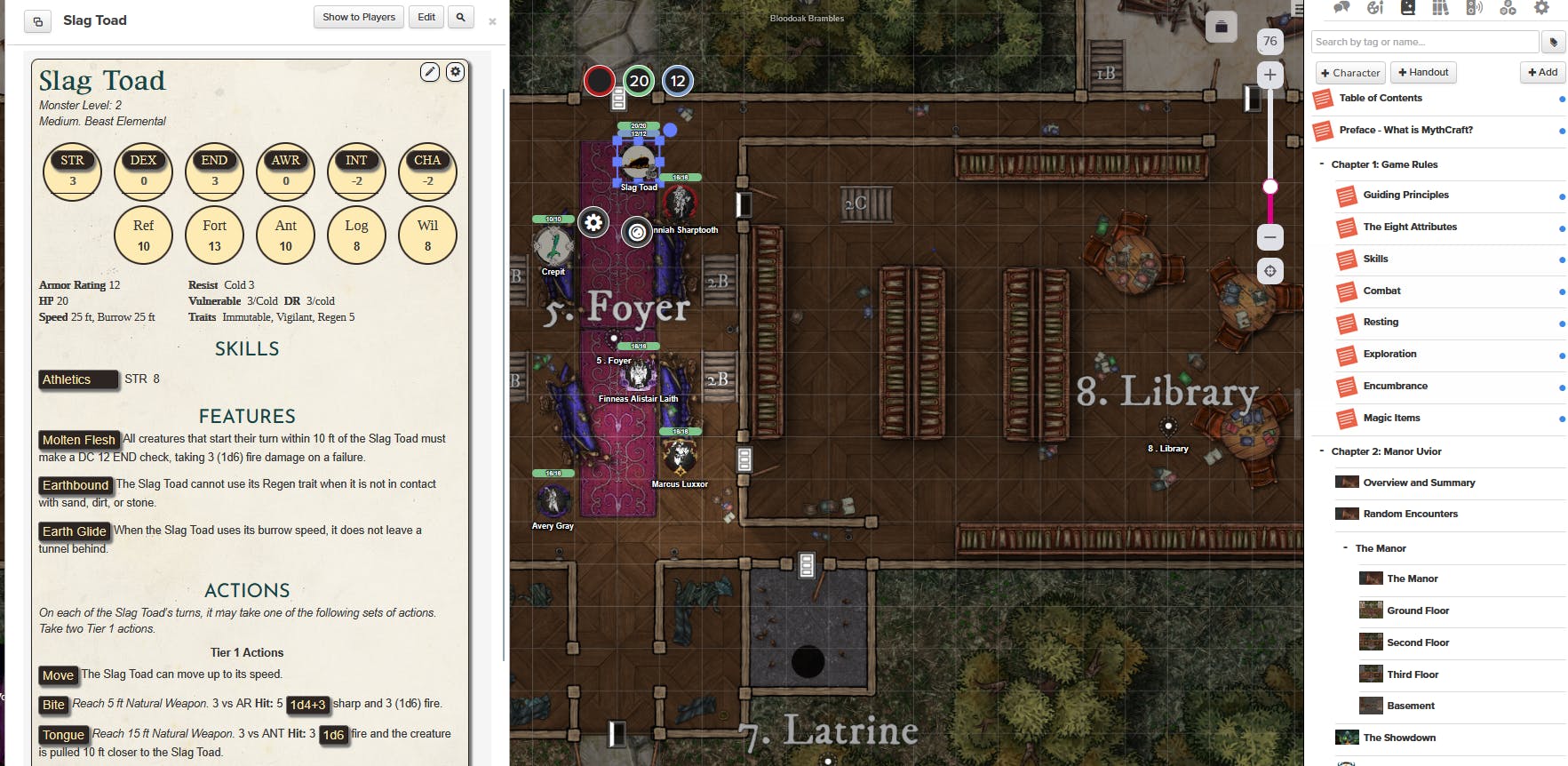
Task: Roll the Athletics skill
Action: click(77, 379)
